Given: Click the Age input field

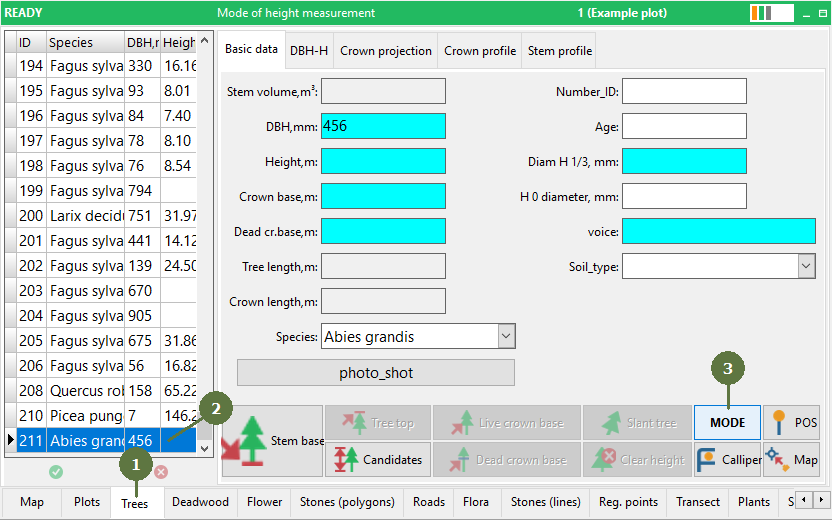Looking at the screenshot, I should (684, 126).
